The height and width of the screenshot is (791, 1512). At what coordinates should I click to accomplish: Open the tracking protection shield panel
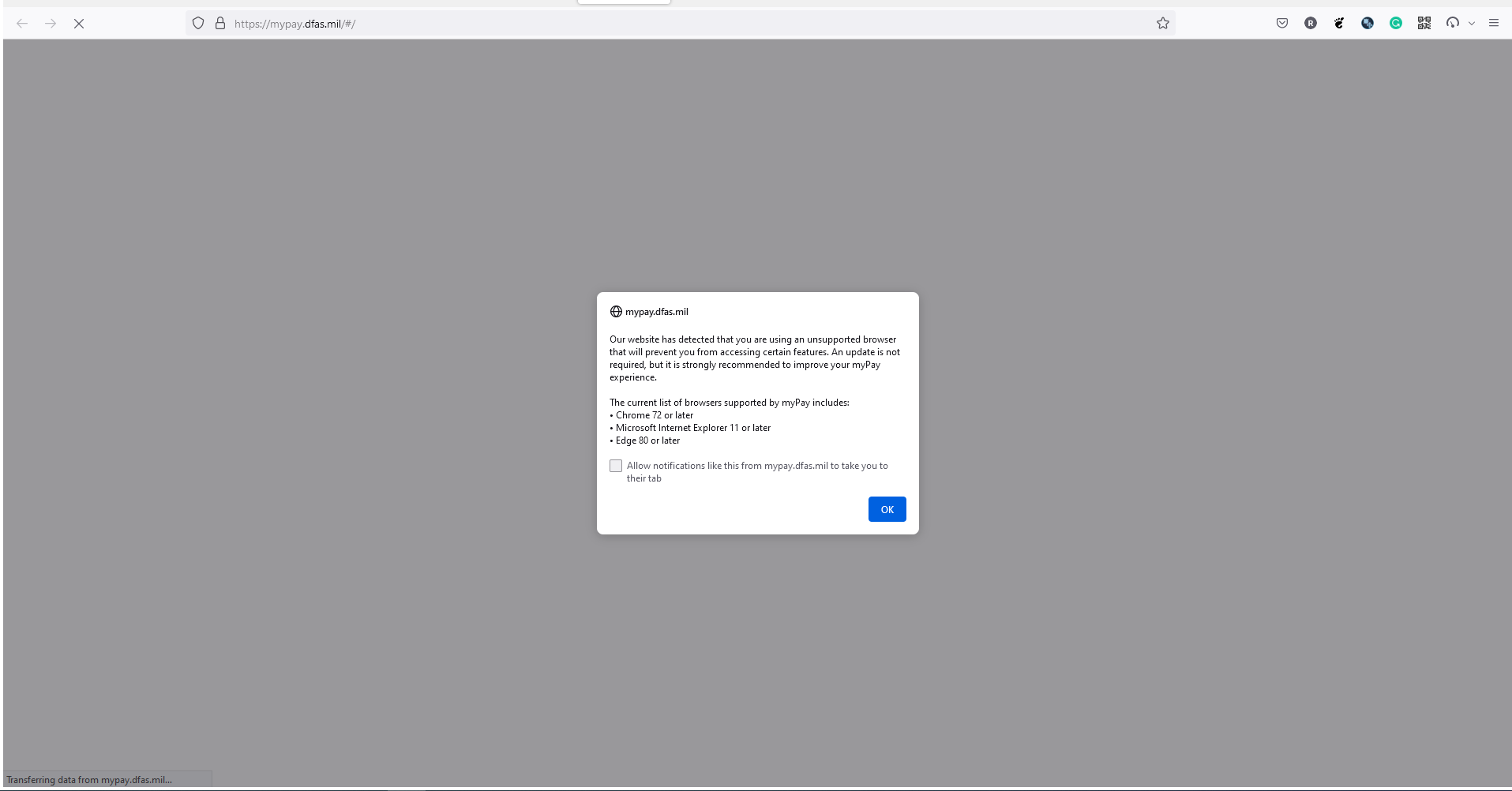[198, 23]
